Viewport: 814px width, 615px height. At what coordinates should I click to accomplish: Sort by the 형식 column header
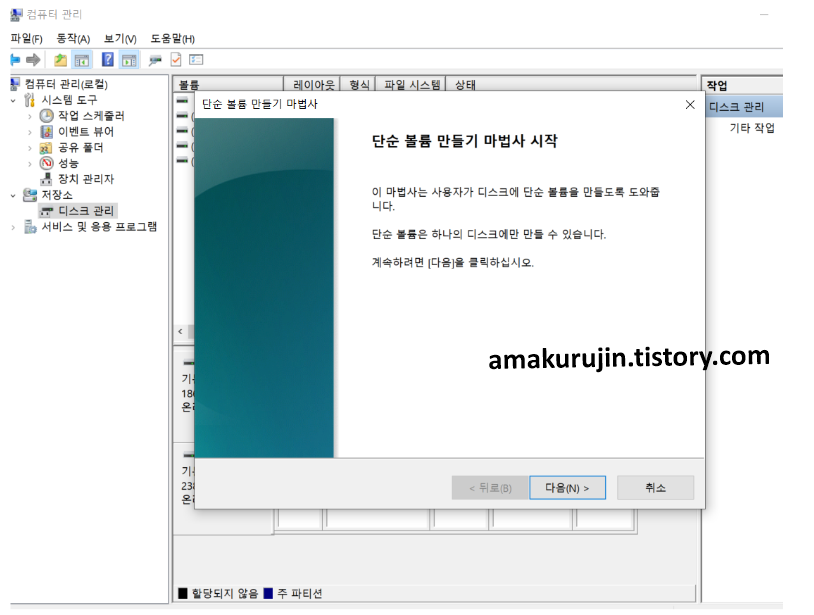(x=359, y=85)
